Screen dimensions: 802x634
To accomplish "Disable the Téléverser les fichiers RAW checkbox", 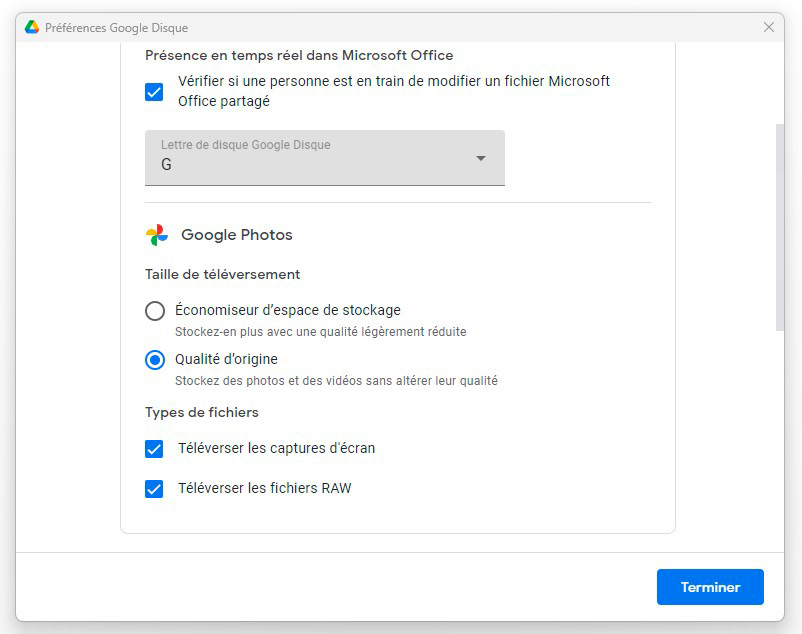I will pos(154,489).
